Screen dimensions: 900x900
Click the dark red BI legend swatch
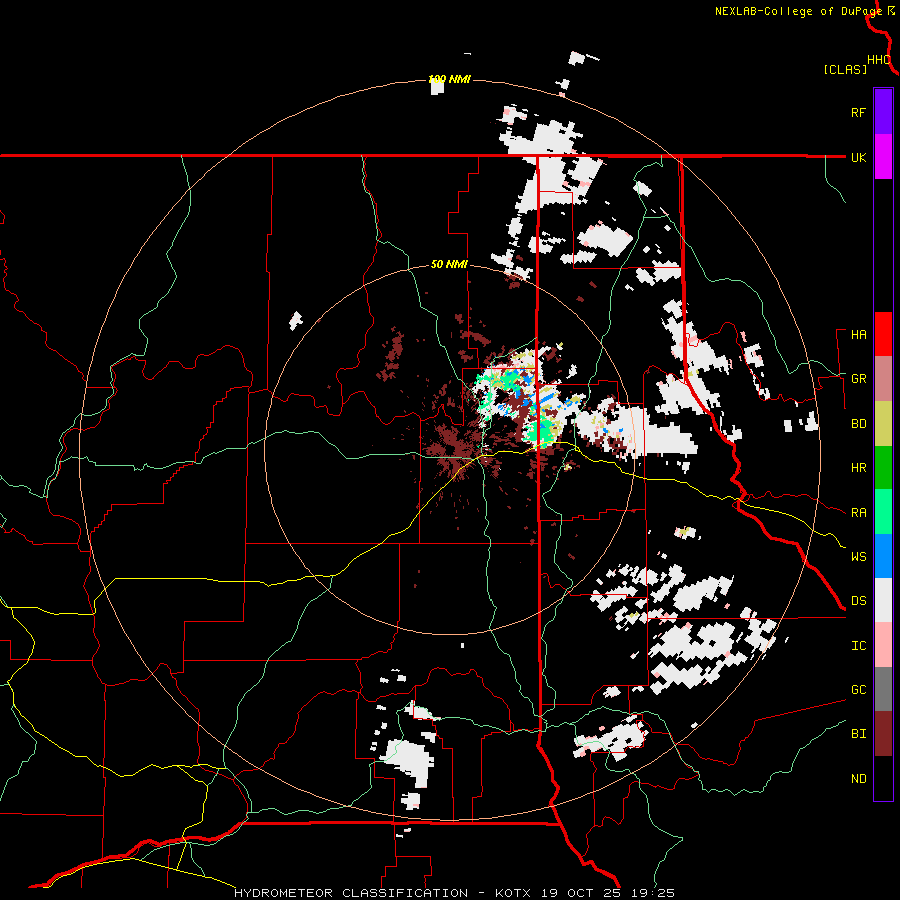[883, 734]
